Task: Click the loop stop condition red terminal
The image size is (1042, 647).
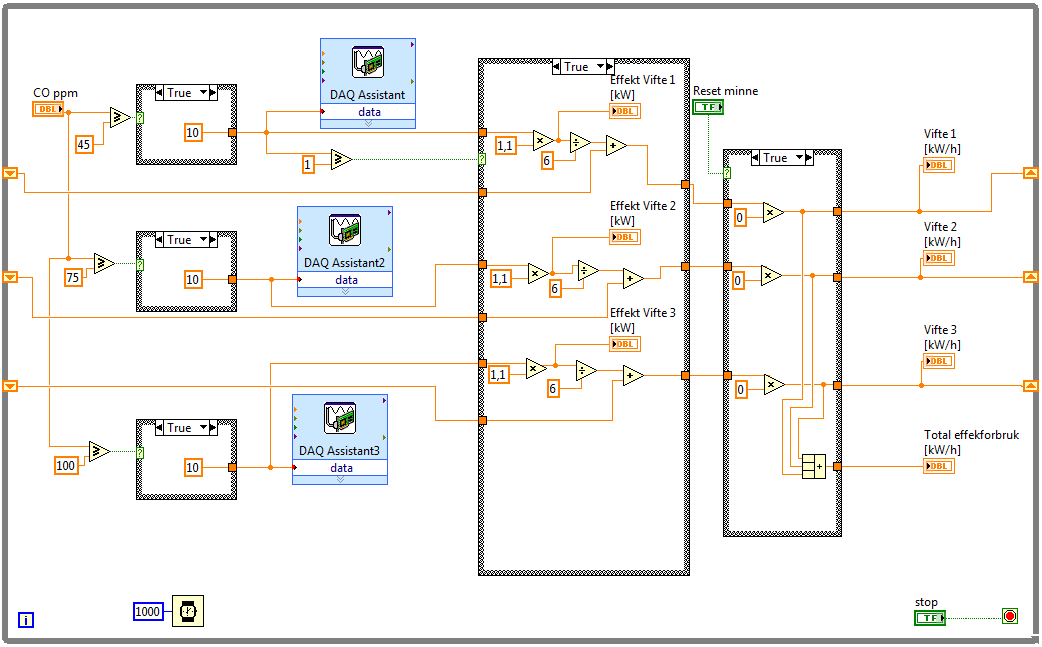Action: click(x=1009, y=616)
